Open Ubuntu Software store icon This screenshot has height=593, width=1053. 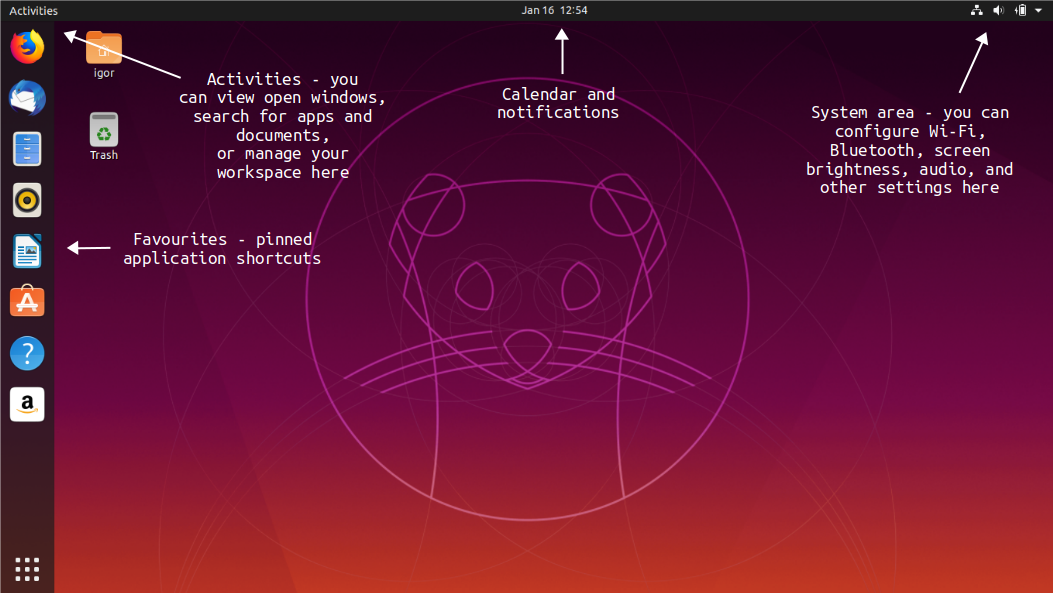click(x=27, y=302)
